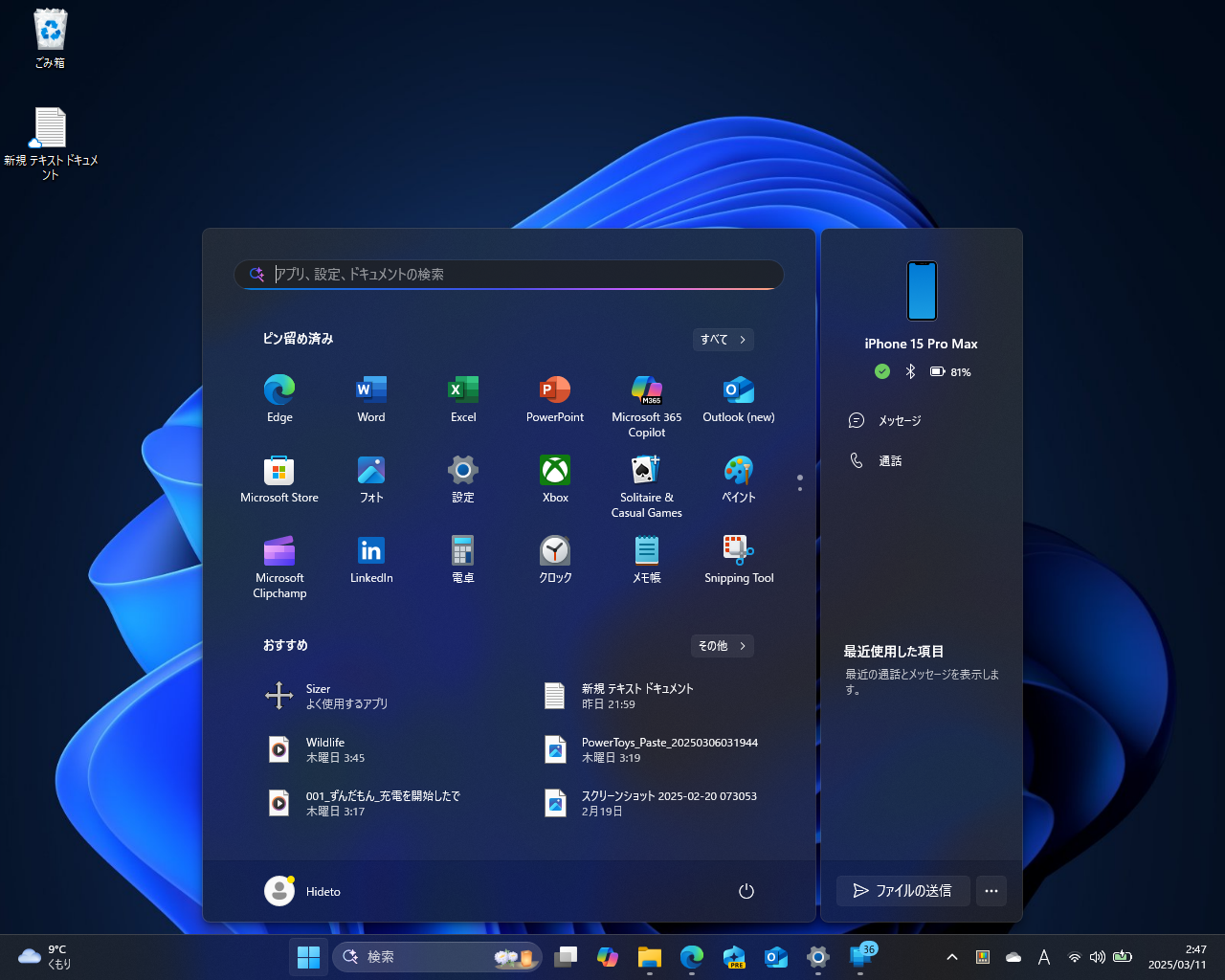Click the Start menu search field
Screen dimensions: 1225x980
tap(509, 275)
